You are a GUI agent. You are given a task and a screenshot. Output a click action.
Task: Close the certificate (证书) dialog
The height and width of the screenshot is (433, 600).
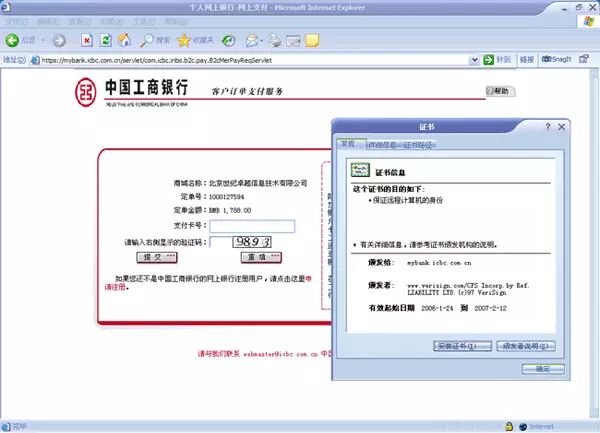[562, 127]
